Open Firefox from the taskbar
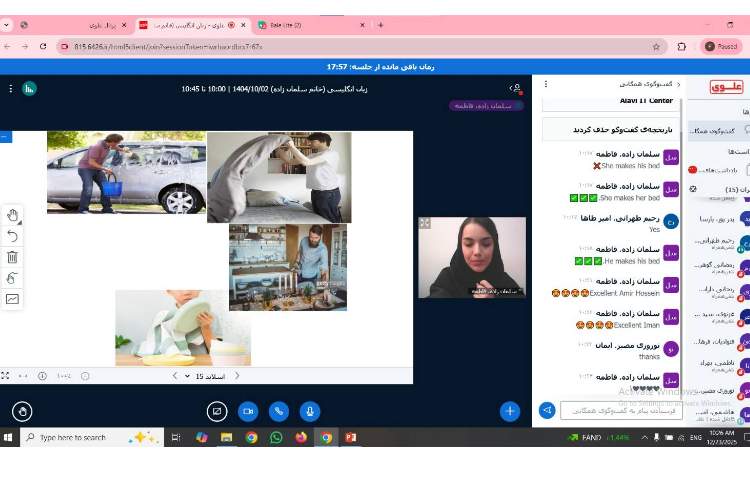Screen dimensions: 750x480 [301, 437]
